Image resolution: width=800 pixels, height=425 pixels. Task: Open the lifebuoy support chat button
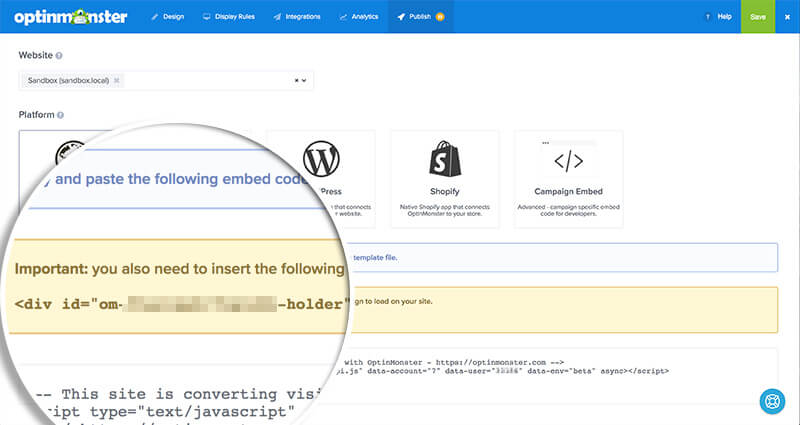click(x=772, y=401)
